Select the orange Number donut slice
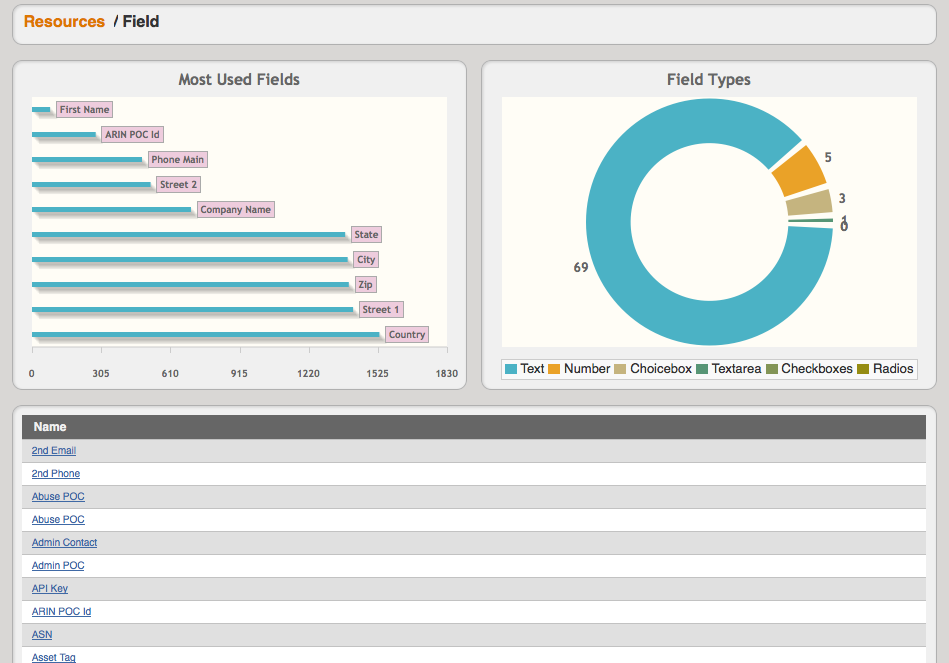Screen dimensions: 949x663 [799, 174]
